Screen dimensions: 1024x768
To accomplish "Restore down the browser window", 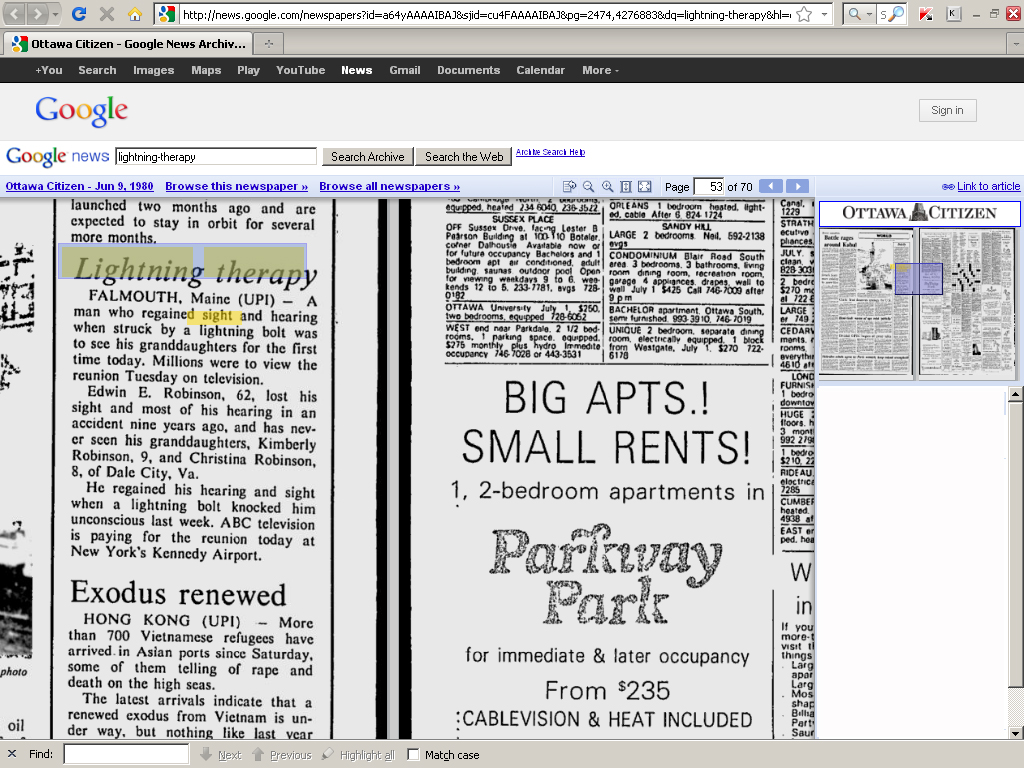I will pyautogui.click(x=995, y=14).
